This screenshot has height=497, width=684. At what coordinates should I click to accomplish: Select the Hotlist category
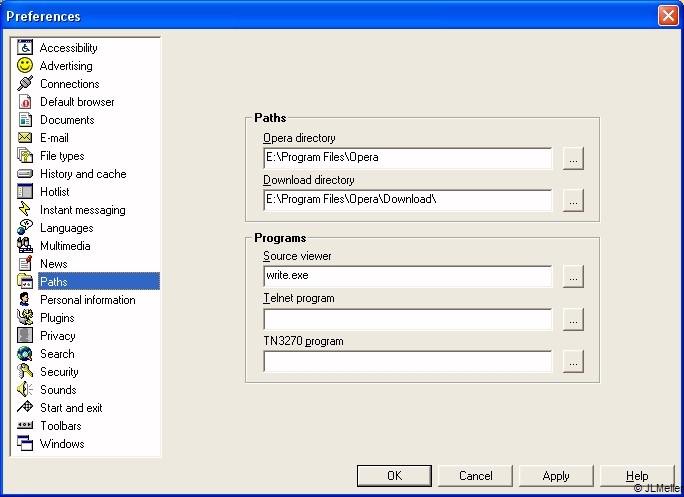click(x=55, y=192)
